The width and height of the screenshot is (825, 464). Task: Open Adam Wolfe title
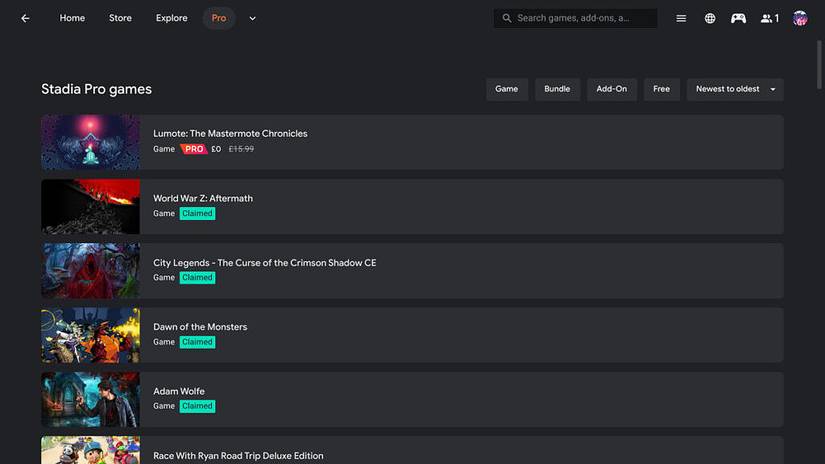pyautogui.click(x=179, y=391)
